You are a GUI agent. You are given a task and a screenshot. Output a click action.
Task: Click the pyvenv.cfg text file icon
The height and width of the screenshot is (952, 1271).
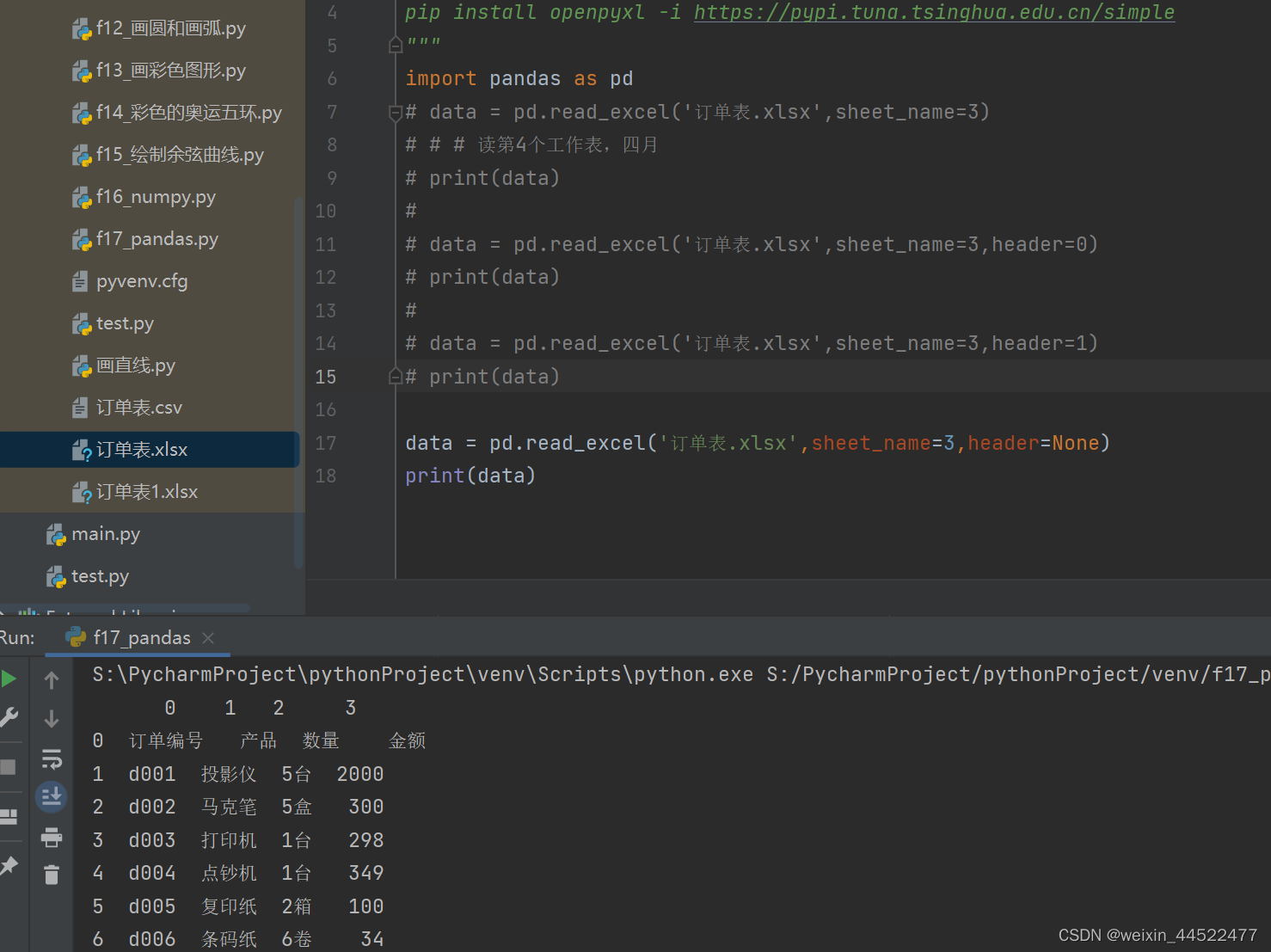point(80,281)
